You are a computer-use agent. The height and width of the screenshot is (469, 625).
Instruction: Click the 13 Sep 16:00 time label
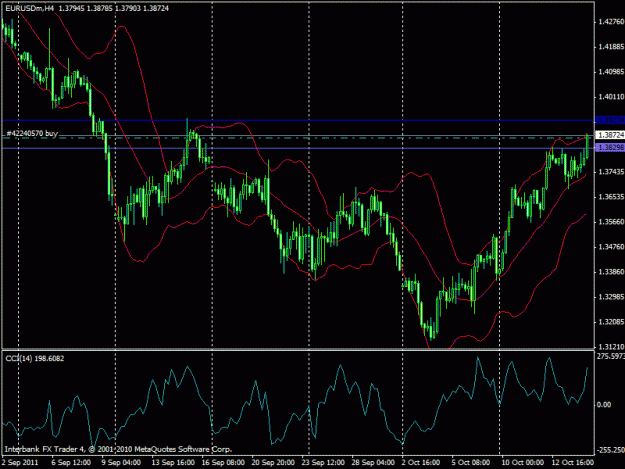[173, 462]
